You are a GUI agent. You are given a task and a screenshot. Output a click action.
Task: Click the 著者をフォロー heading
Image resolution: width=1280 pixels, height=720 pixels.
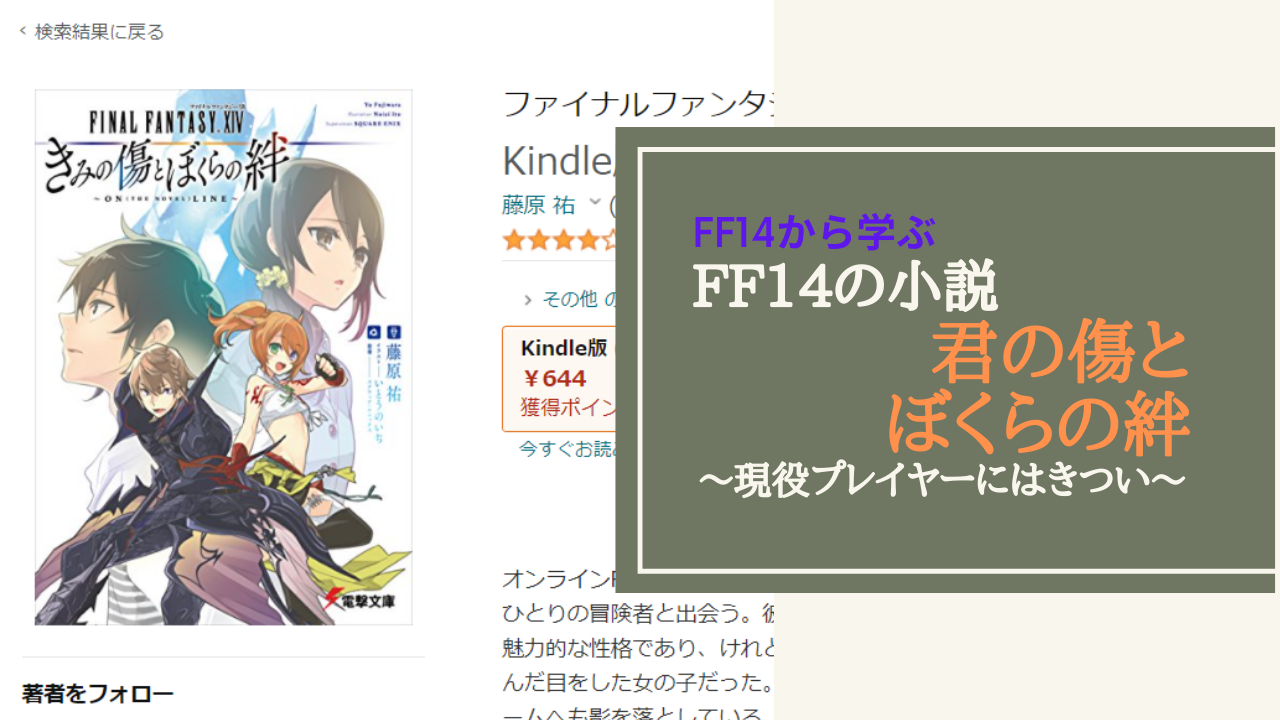coord(98,694)
